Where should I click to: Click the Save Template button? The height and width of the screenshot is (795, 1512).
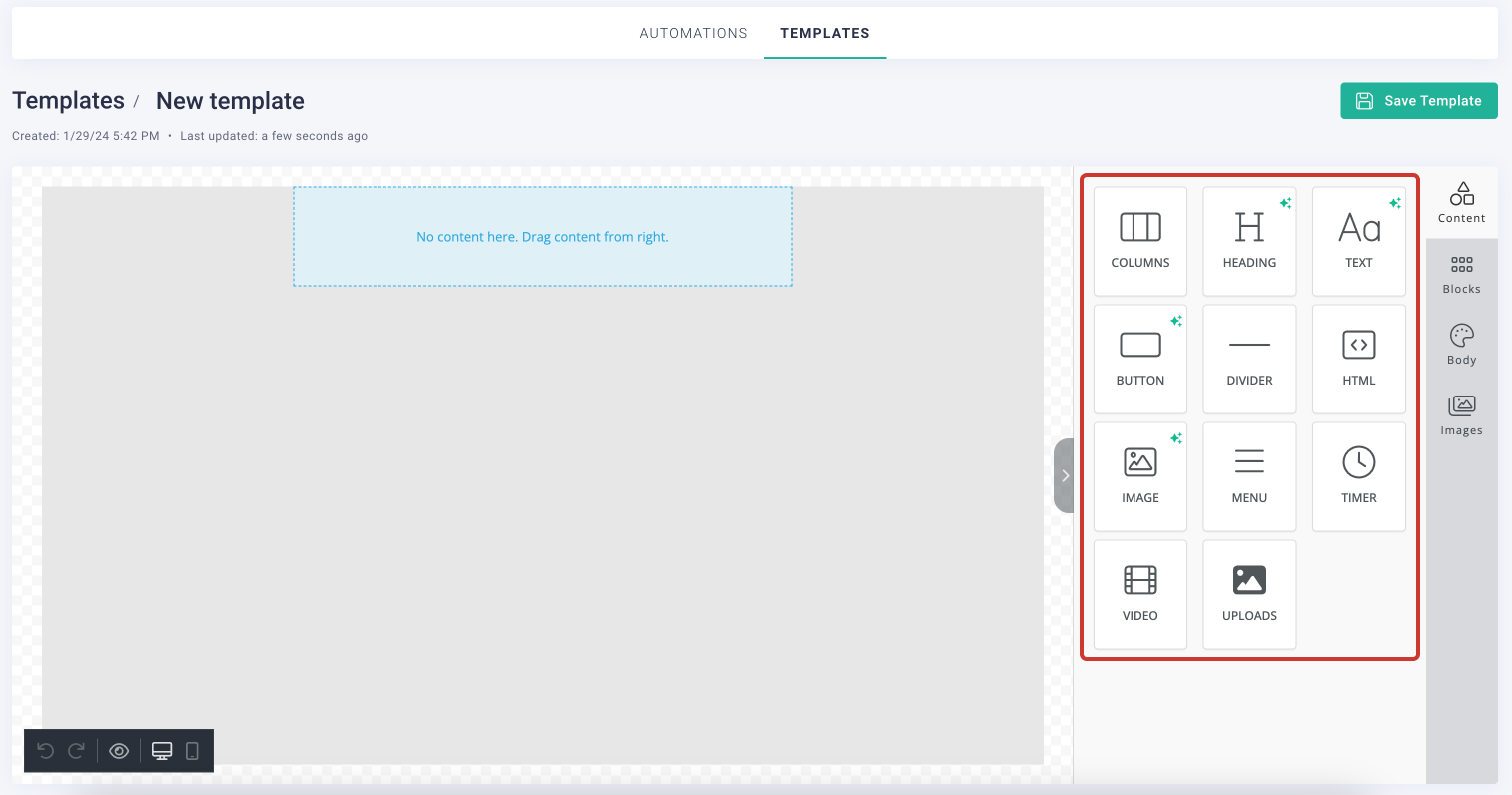(1418, 100)
